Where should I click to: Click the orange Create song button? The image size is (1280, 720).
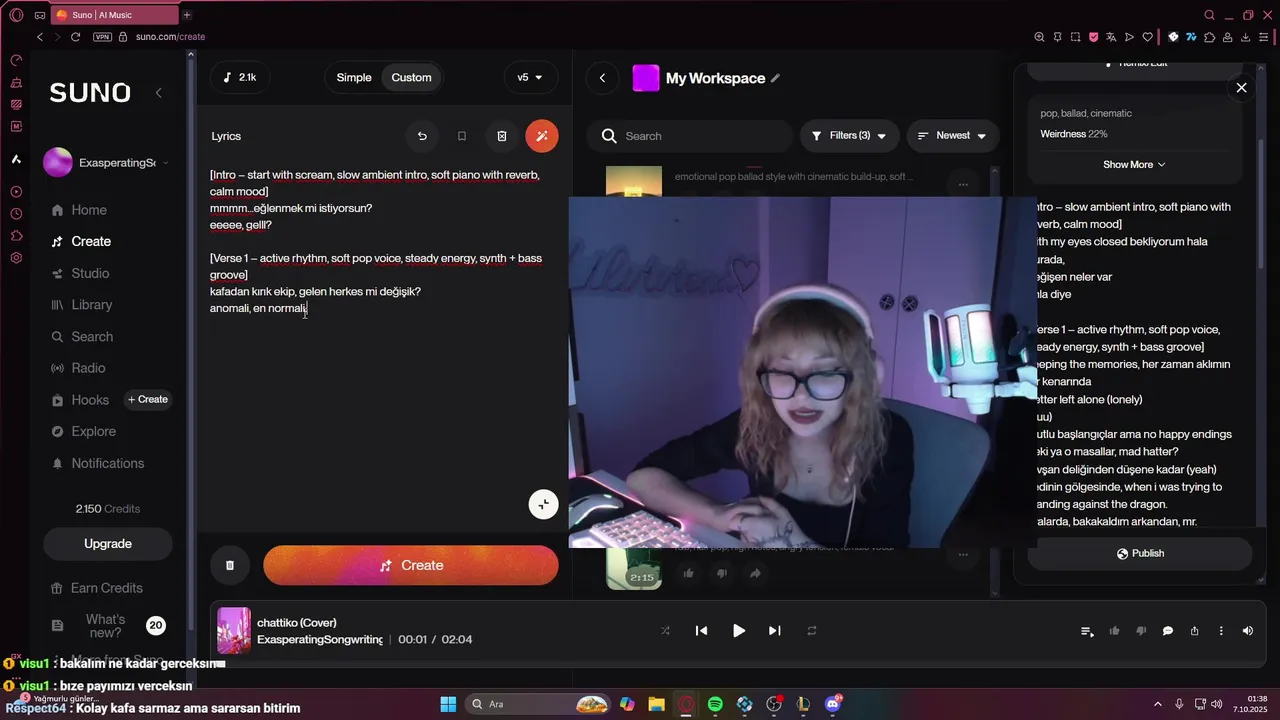[411, 565]
